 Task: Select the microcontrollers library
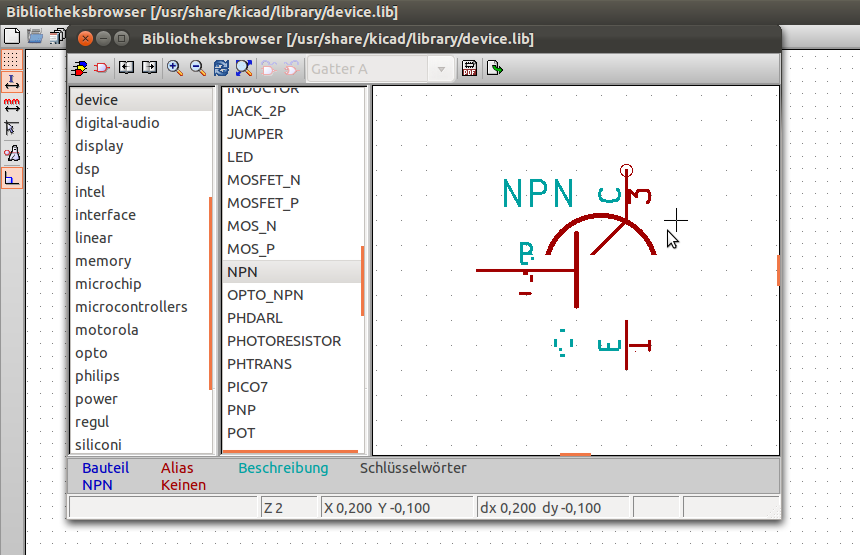141,307
